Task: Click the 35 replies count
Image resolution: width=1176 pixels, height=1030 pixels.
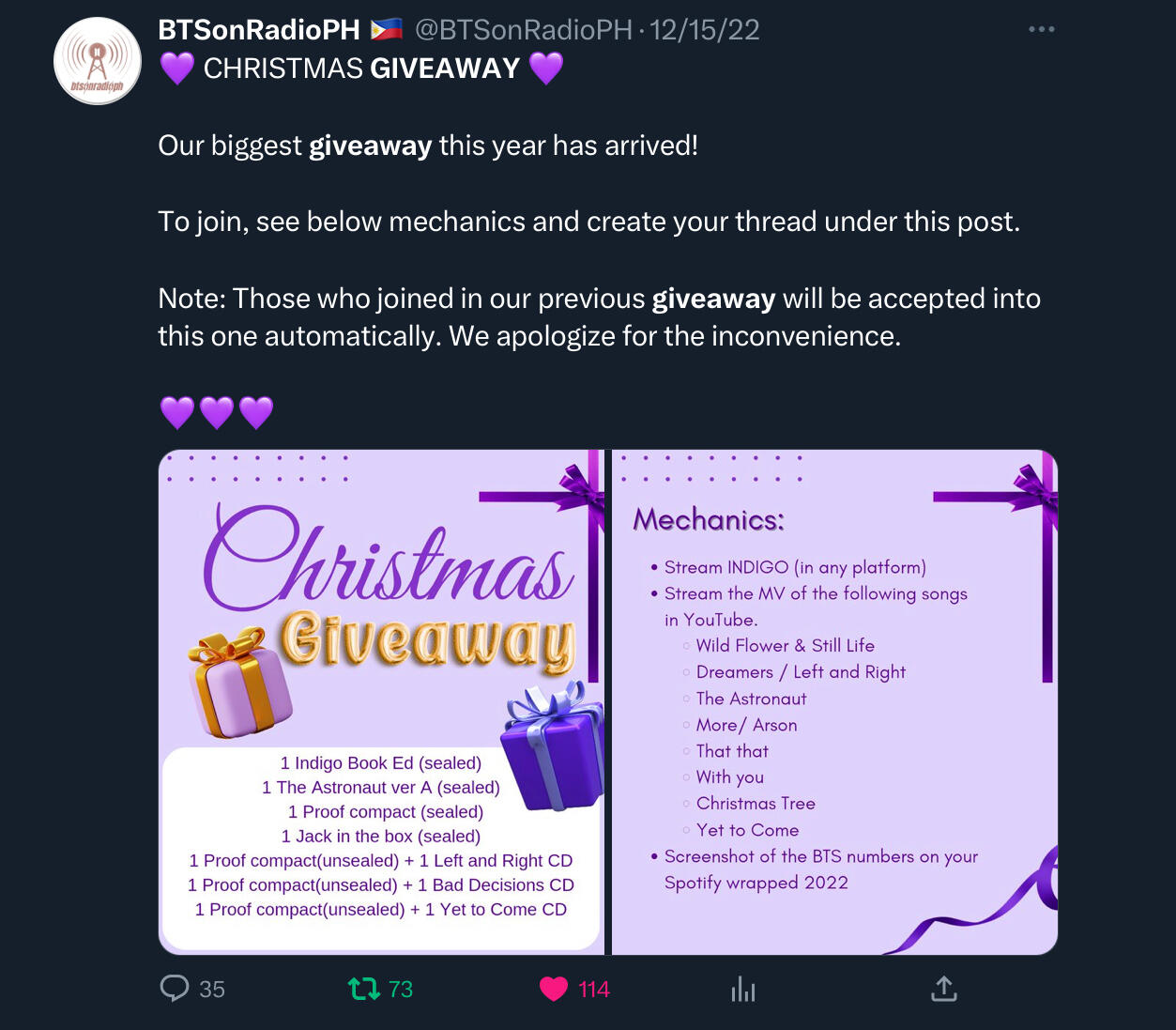Action: (212, 990)
